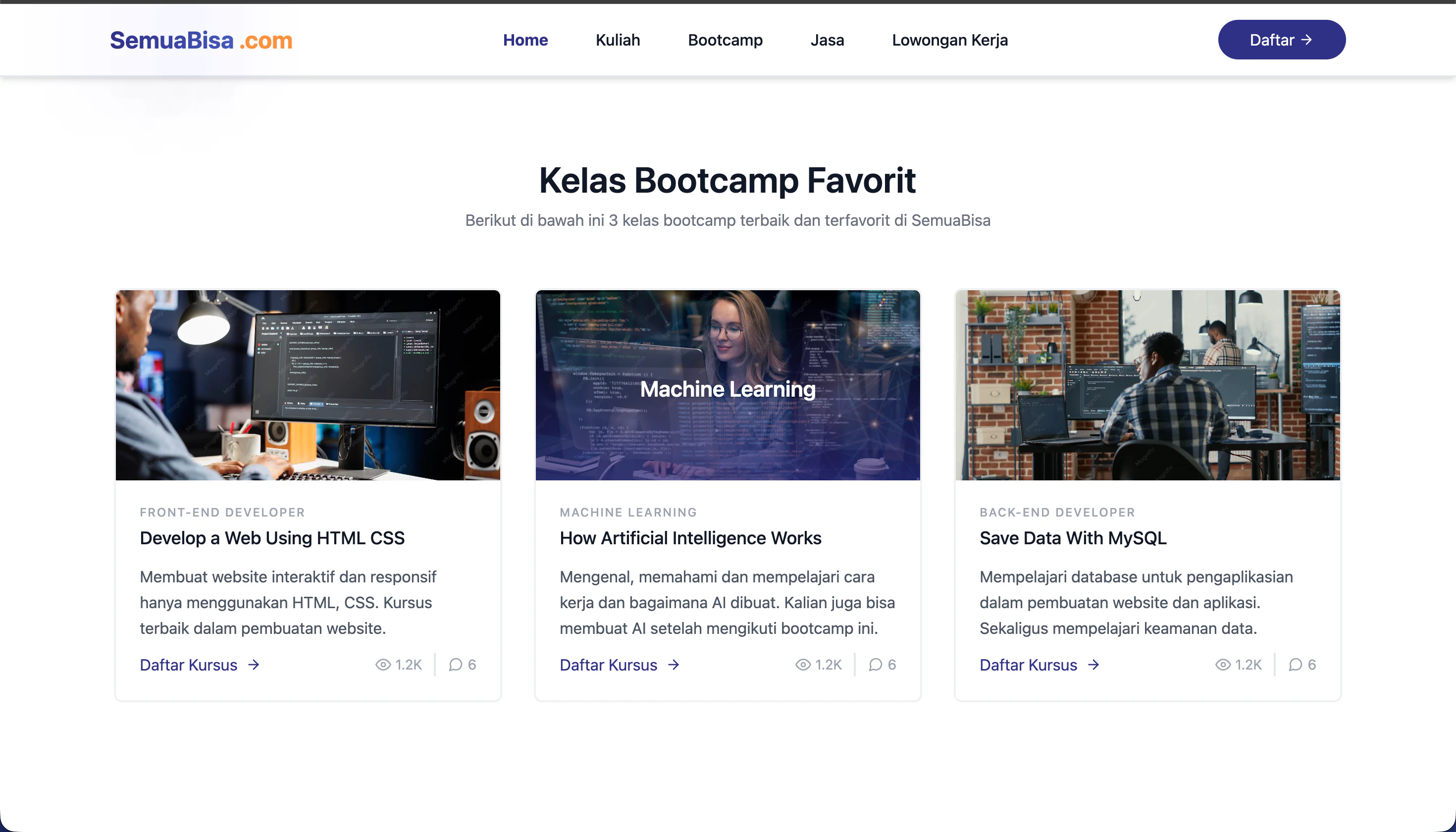The width and height of the screenshot is (1456, 832).
Task: Click arrow icon beside Daftar Kursus in HTML CSS card
Action: click(x=254, y=665)
